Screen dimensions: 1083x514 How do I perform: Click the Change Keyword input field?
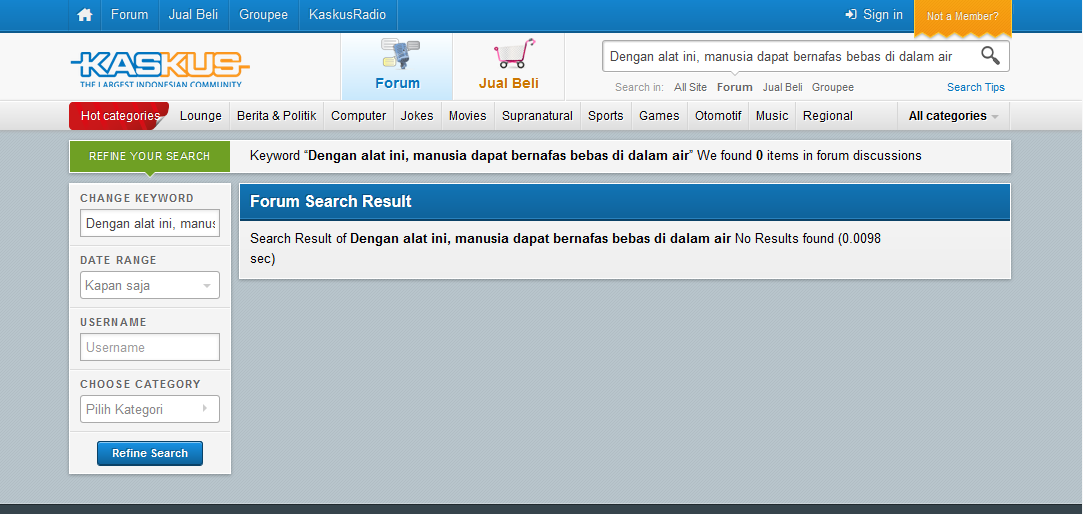[x=150, y=223]
